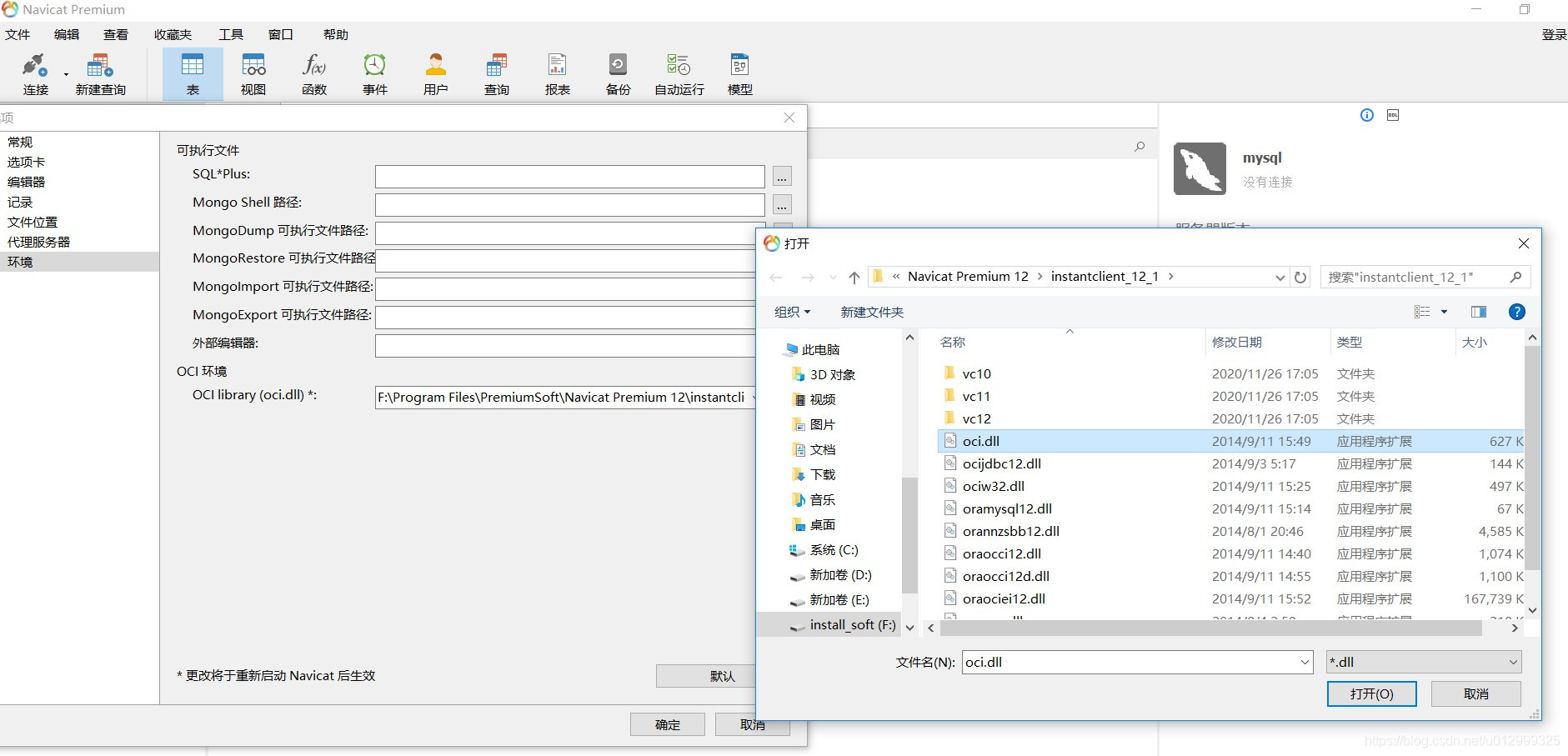Cancel (取消) the Open file dialog

click(x=1475, y=693)
